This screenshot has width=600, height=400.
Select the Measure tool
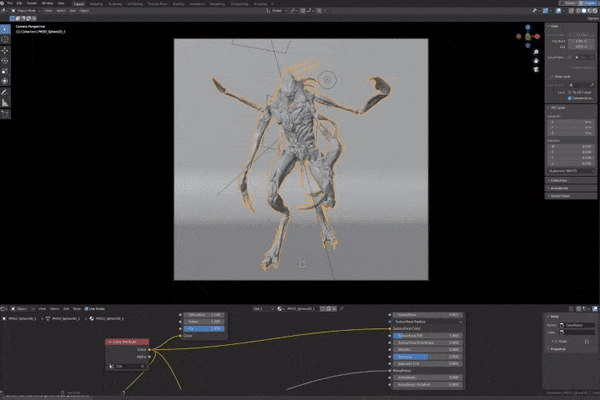pos(5,103)
